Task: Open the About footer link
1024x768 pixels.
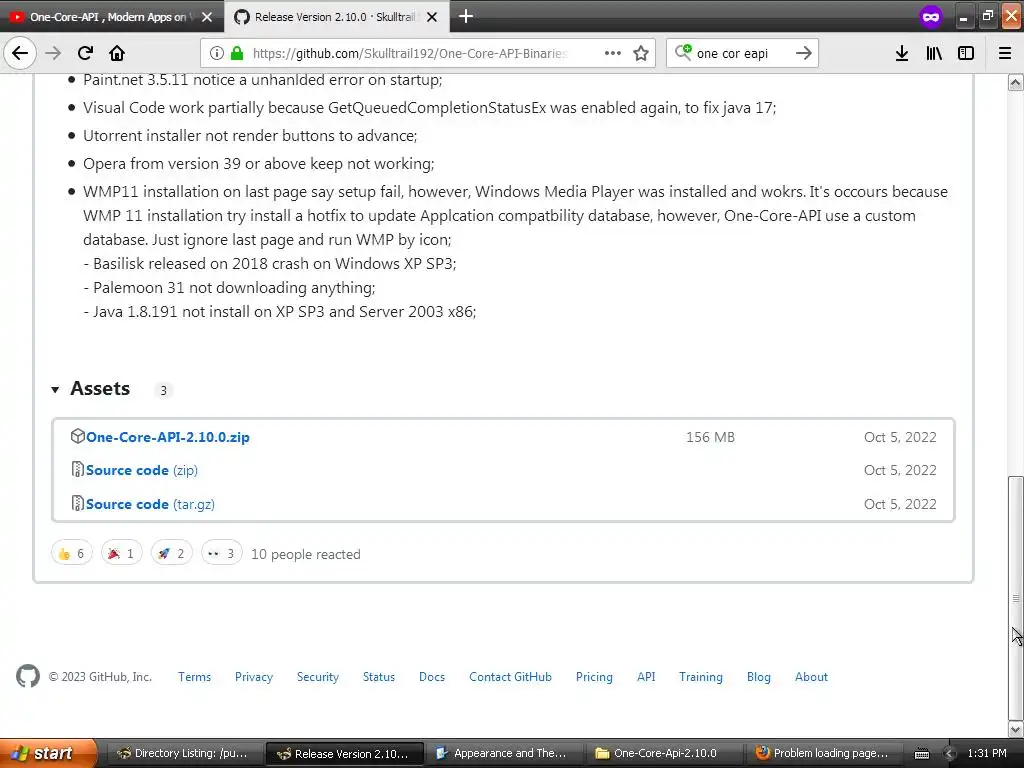Action: pos(811,677)
